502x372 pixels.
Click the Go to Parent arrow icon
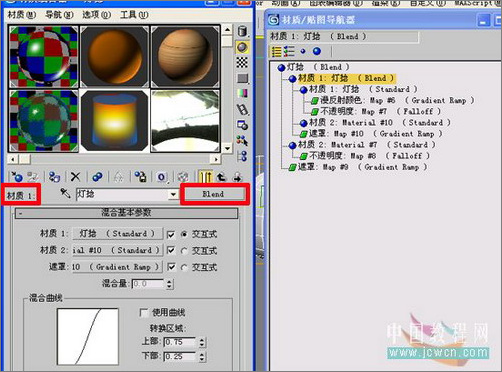coord(222,177)
